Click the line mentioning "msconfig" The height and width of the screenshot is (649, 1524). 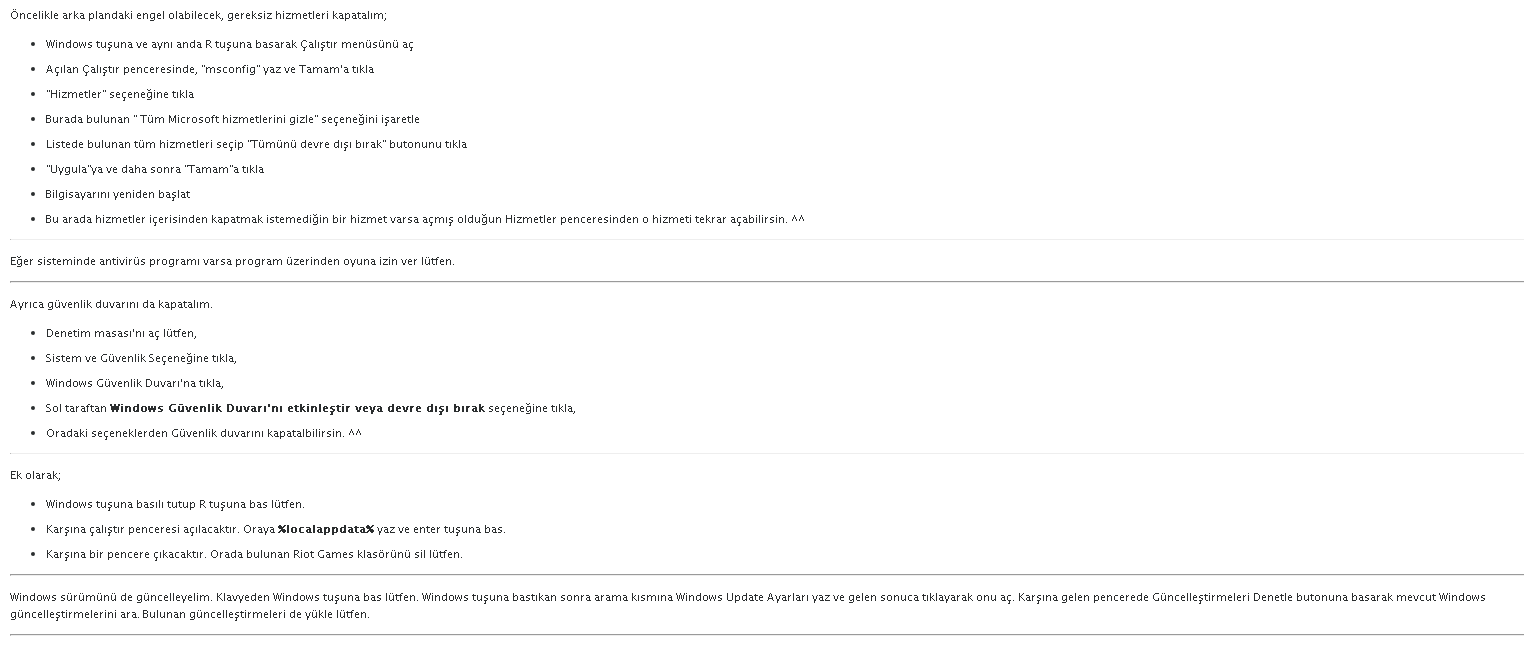[x=210, y=69]
